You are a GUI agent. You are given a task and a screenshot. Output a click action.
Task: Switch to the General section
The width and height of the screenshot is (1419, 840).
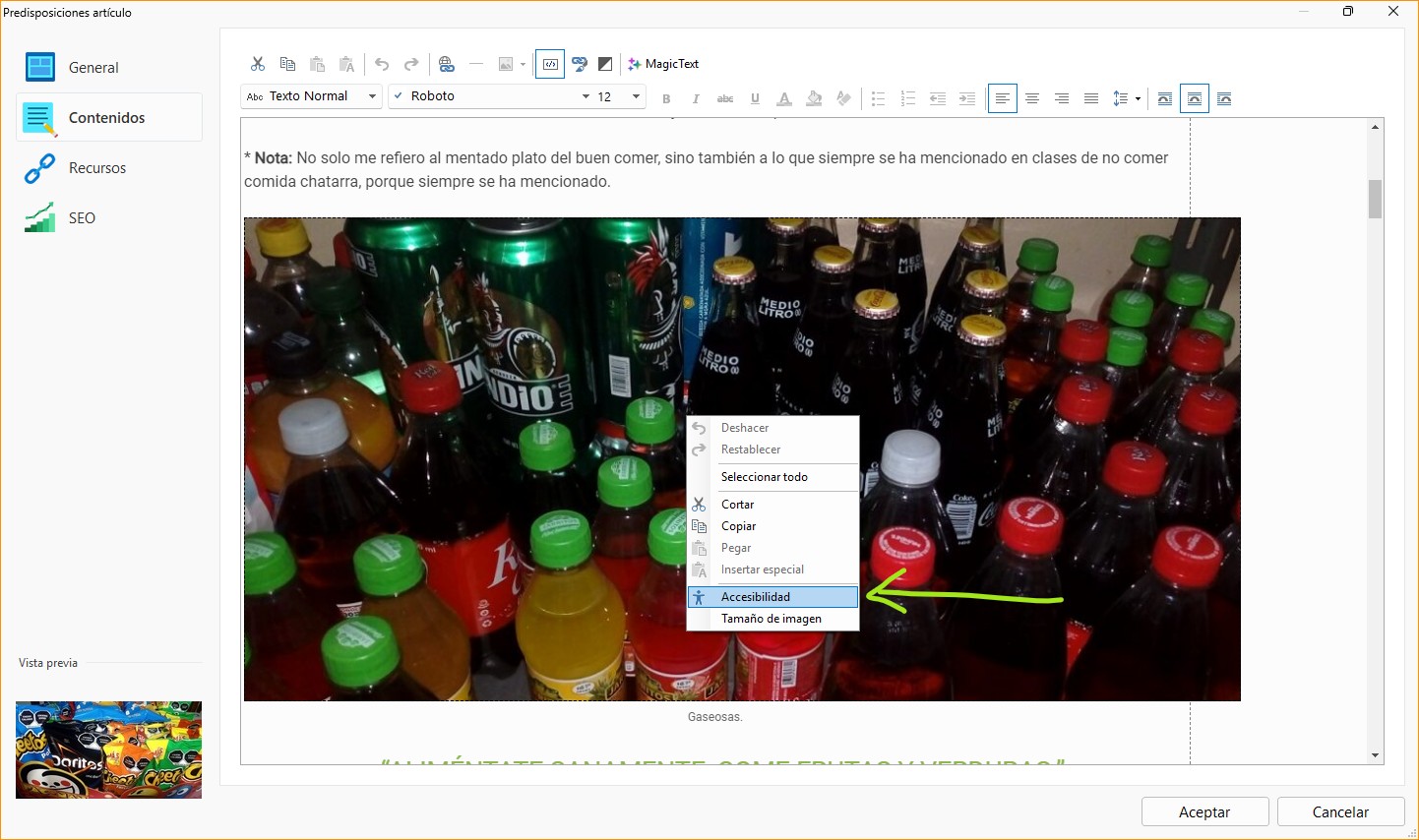(x=109, y=67)
